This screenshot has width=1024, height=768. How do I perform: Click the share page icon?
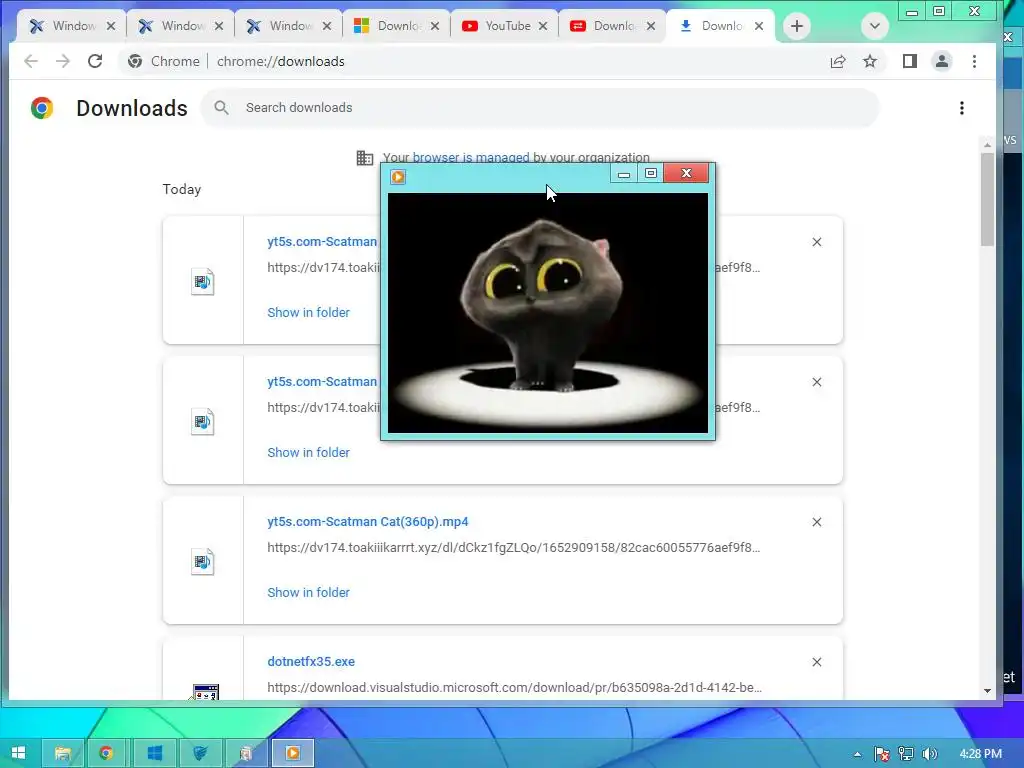tap(838, 61)
